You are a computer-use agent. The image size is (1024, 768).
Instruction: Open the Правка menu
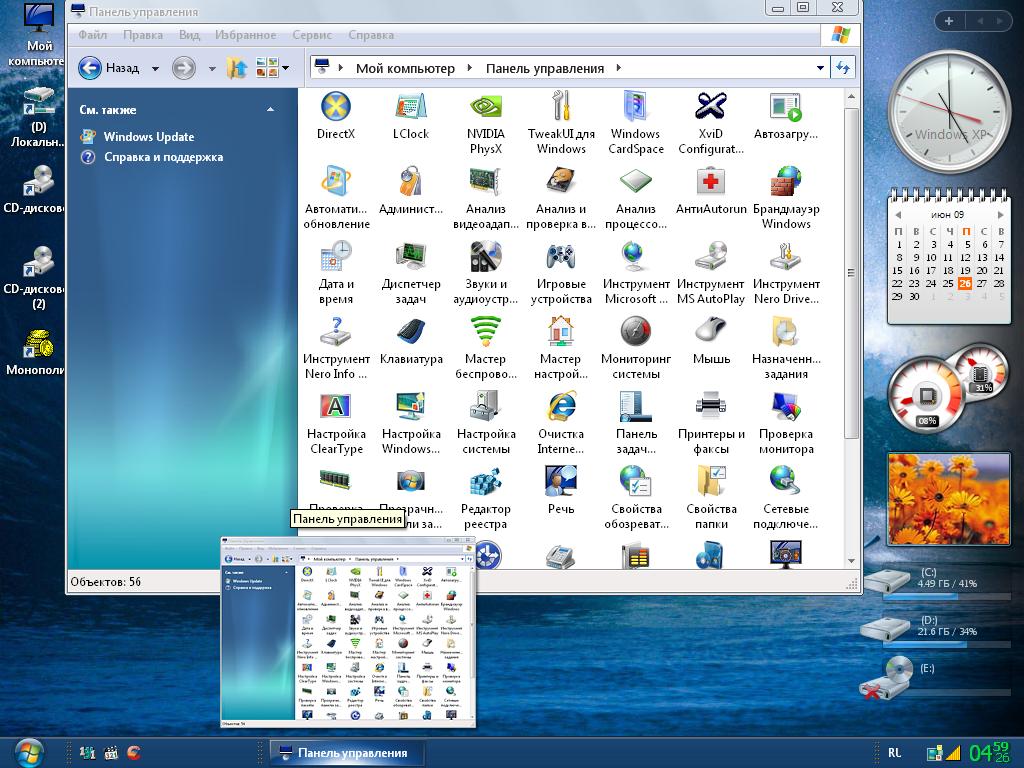coord(142,35)
